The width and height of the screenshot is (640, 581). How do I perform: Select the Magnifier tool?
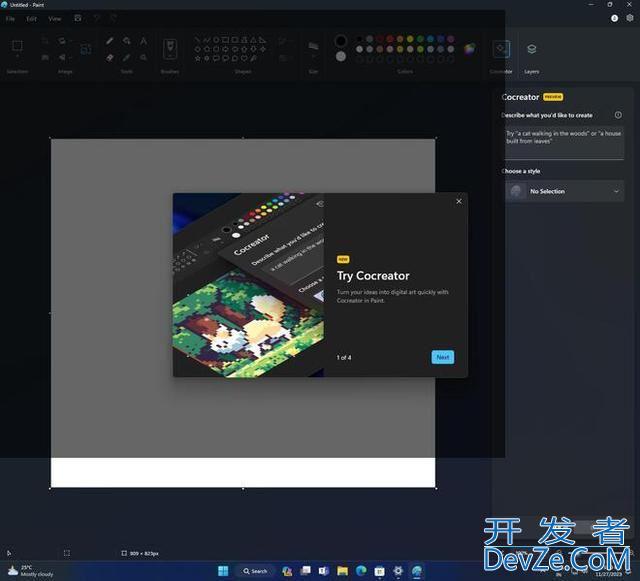tap(143, 58)
